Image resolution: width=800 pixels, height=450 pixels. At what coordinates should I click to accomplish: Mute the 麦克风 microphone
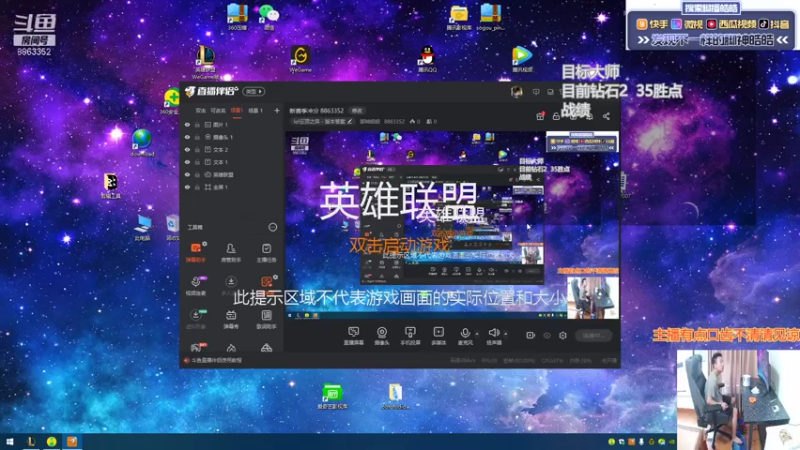click(x=465, y=336)
